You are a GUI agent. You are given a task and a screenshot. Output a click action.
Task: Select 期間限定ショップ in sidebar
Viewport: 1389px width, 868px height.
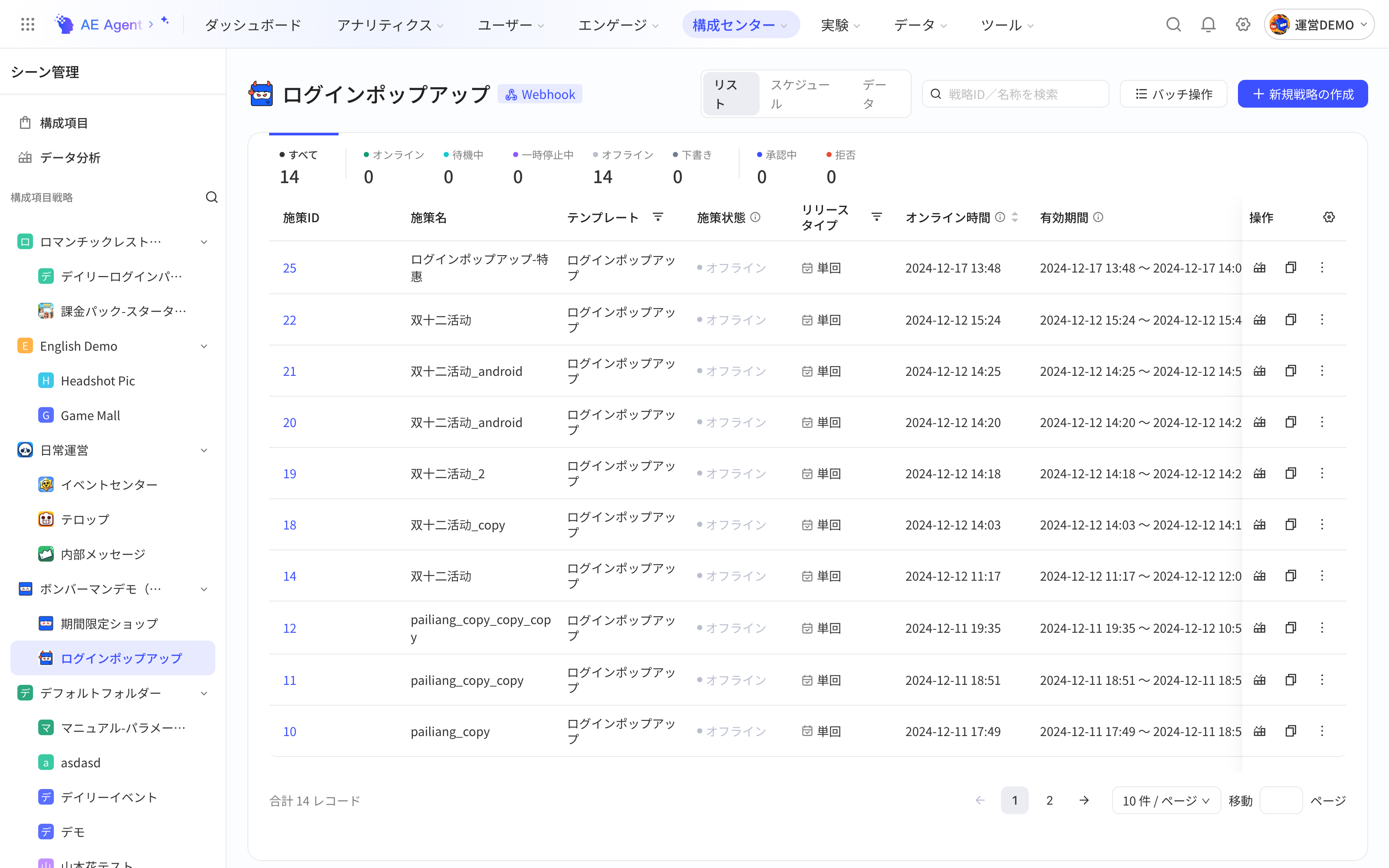112,624
